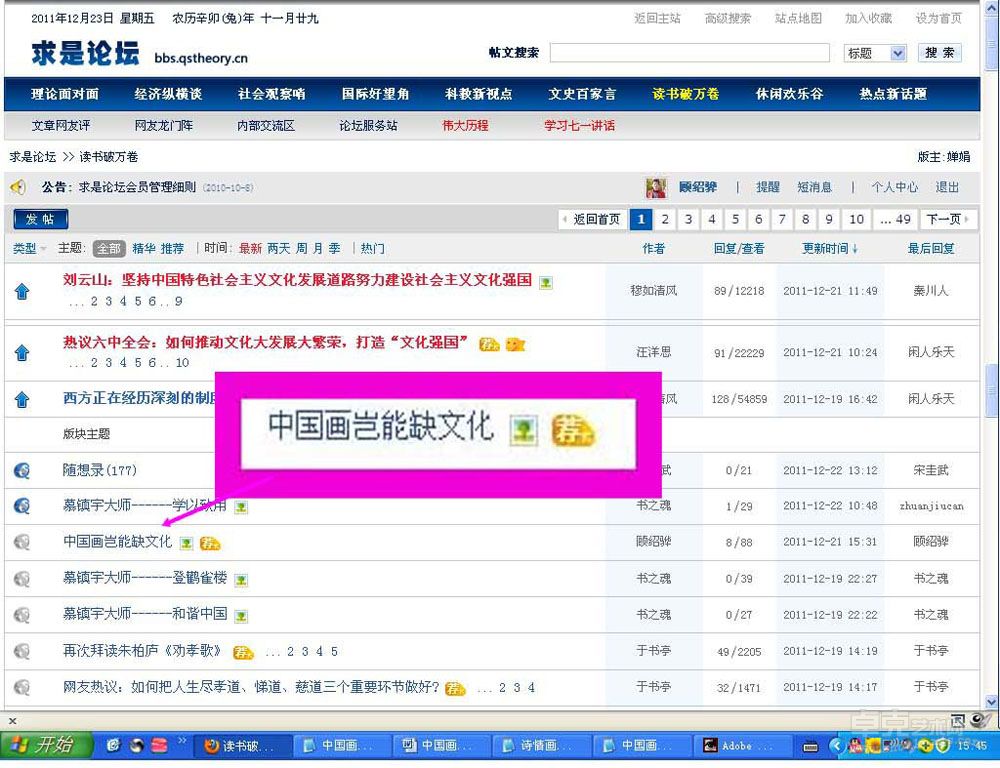This screenshot has width=1000, height=768.
Task: Click the thread icon beside 网友热议 row
Action: pos(22,687)
